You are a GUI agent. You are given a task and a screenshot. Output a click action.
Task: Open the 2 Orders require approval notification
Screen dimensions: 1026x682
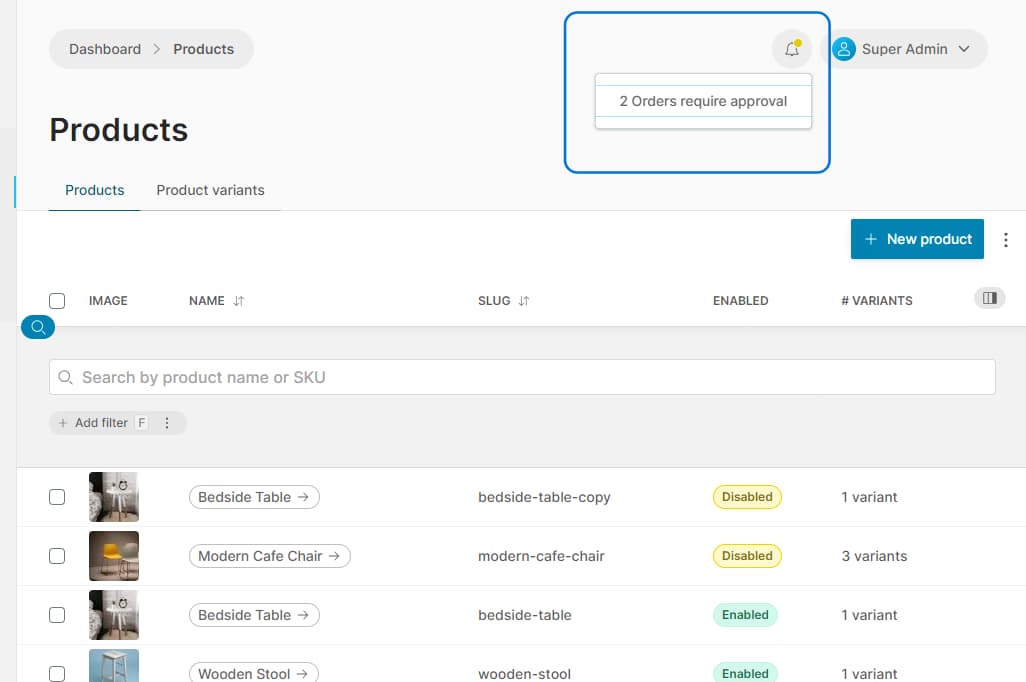click(x=703, y=101)
